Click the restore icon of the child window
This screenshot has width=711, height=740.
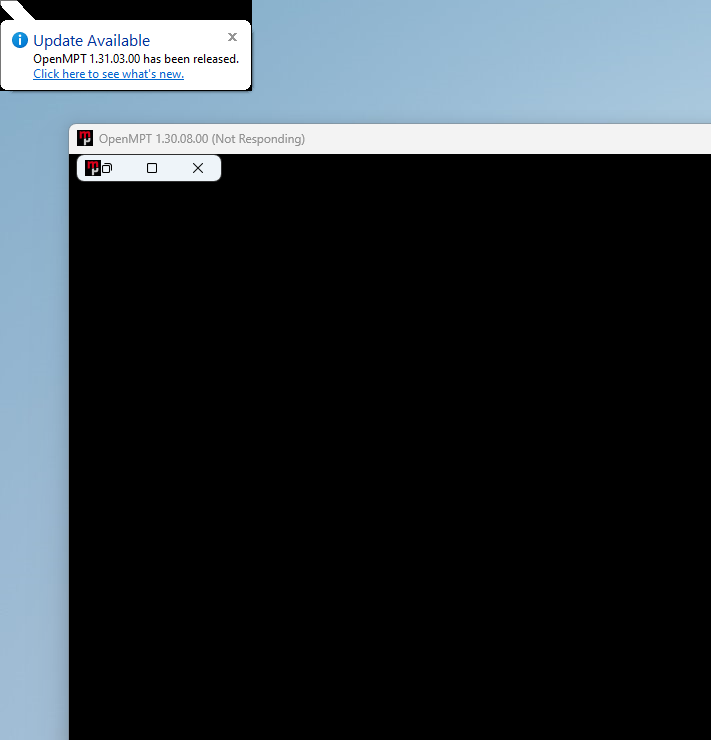pyautogui.click(x=107, y=168)
